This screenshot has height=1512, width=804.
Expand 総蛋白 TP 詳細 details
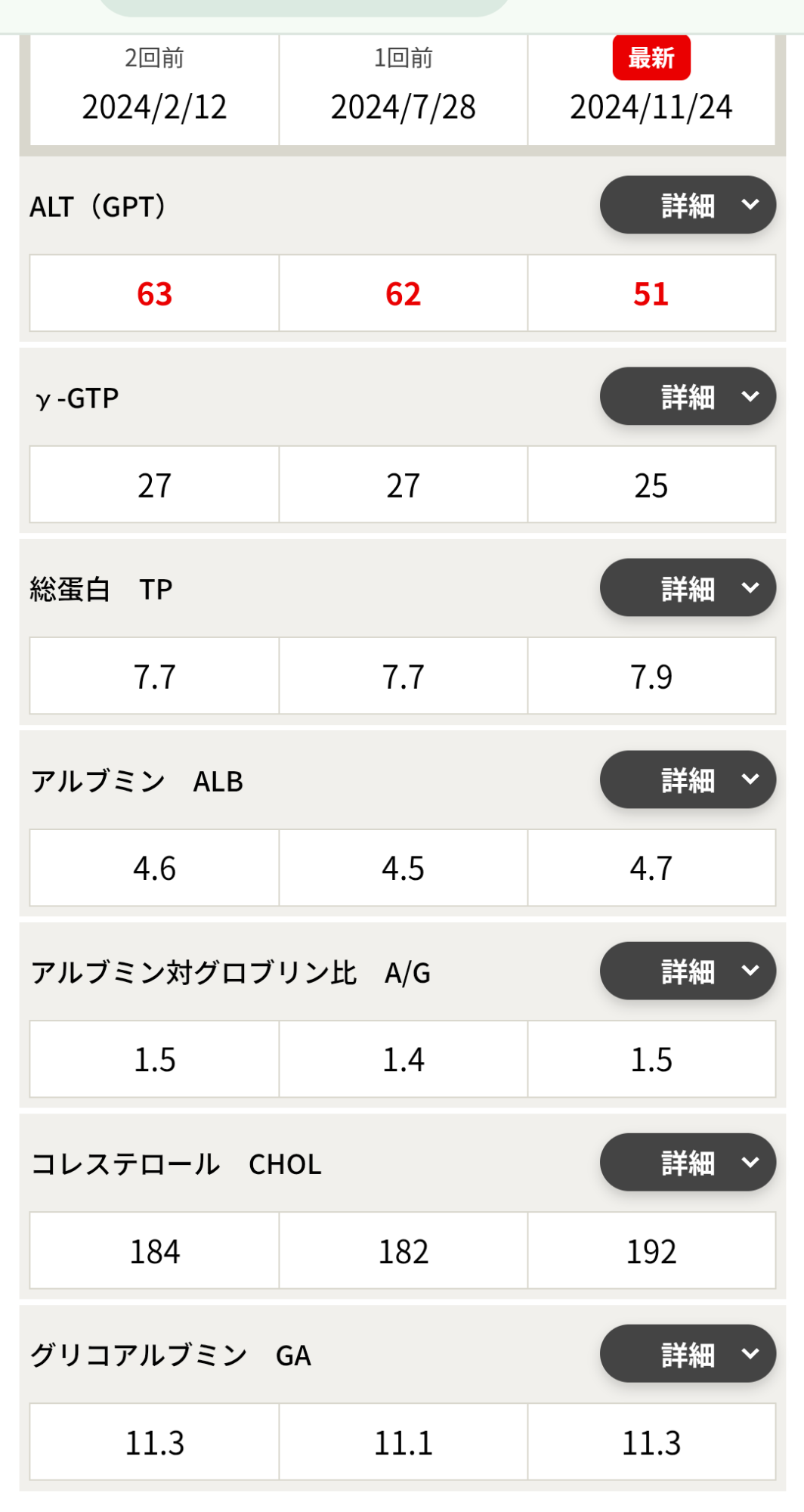point(688,587)
